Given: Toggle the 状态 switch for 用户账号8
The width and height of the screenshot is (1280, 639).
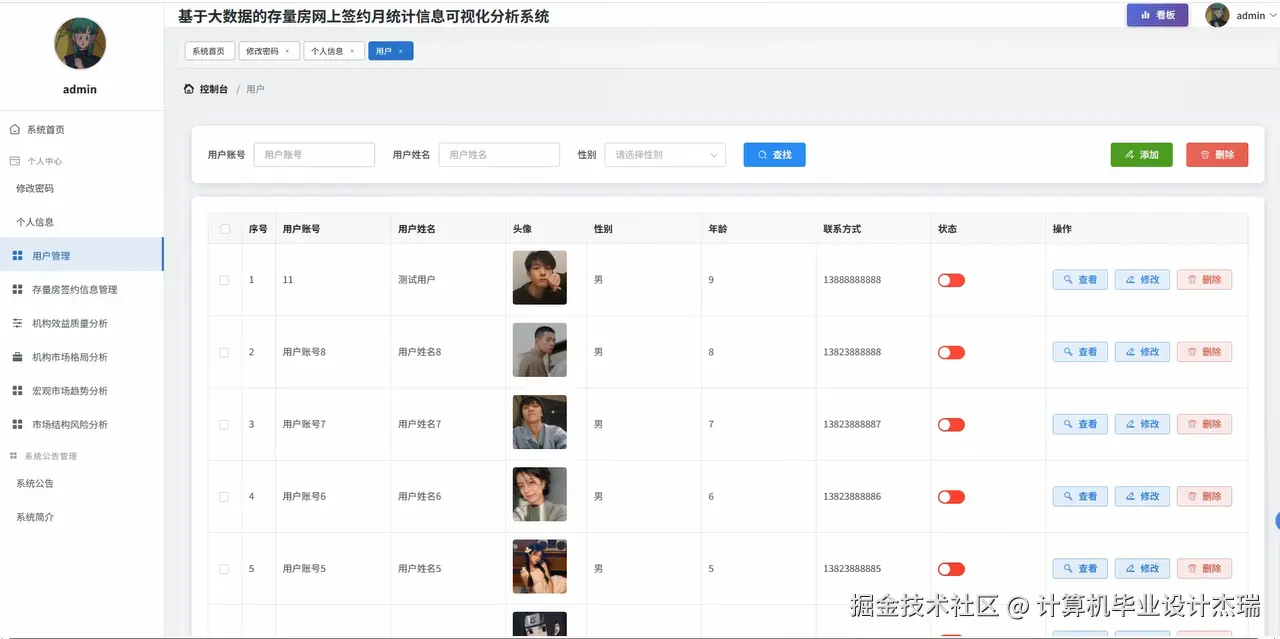Looking at the screenshot, I should point(950,351).
